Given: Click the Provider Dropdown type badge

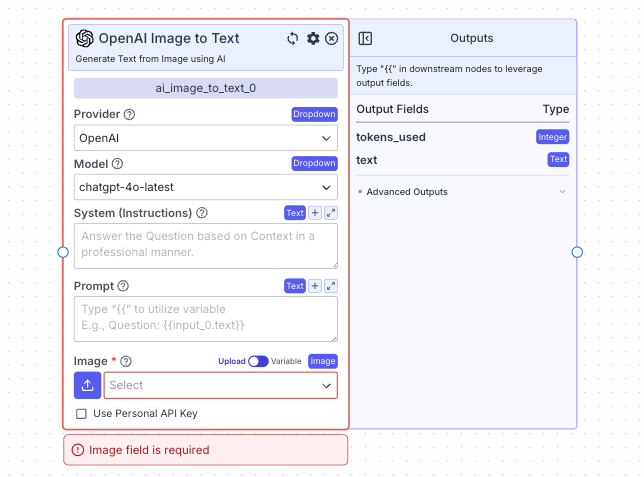Looking at the screenshot, I should 315,114.
